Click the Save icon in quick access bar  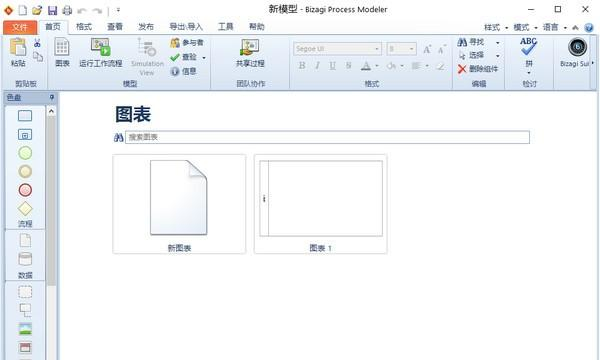pyautogui.click(x=52, y=10)
